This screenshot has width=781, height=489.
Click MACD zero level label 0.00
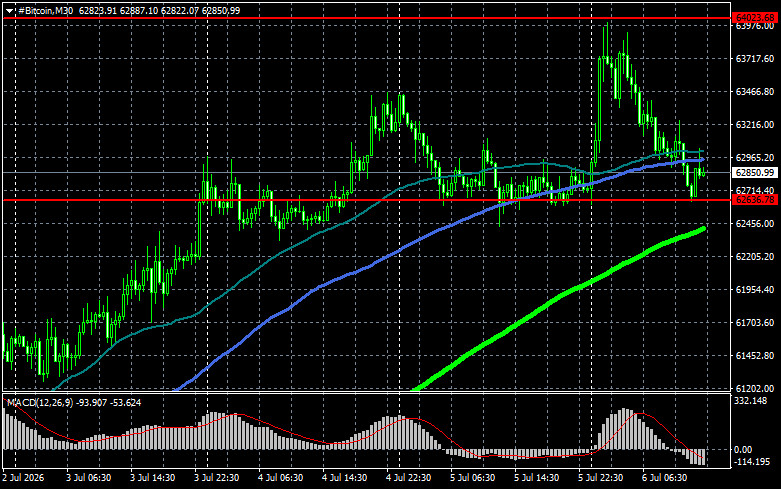tap(743, 450)
